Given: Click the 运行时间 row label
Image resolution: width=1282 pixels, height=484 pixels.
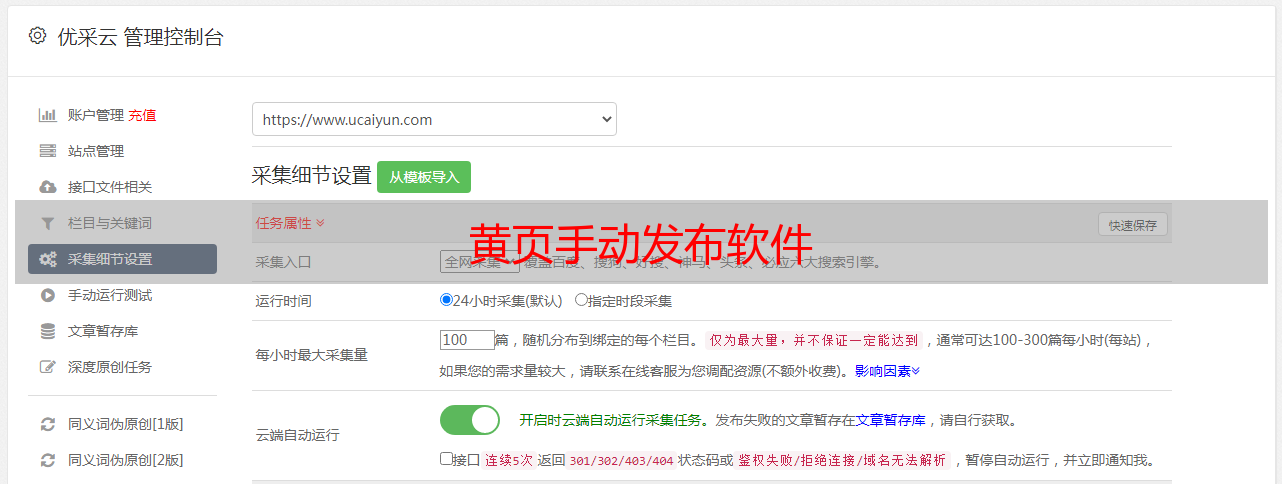Looking at the screenshot, I should click(284, 301).
